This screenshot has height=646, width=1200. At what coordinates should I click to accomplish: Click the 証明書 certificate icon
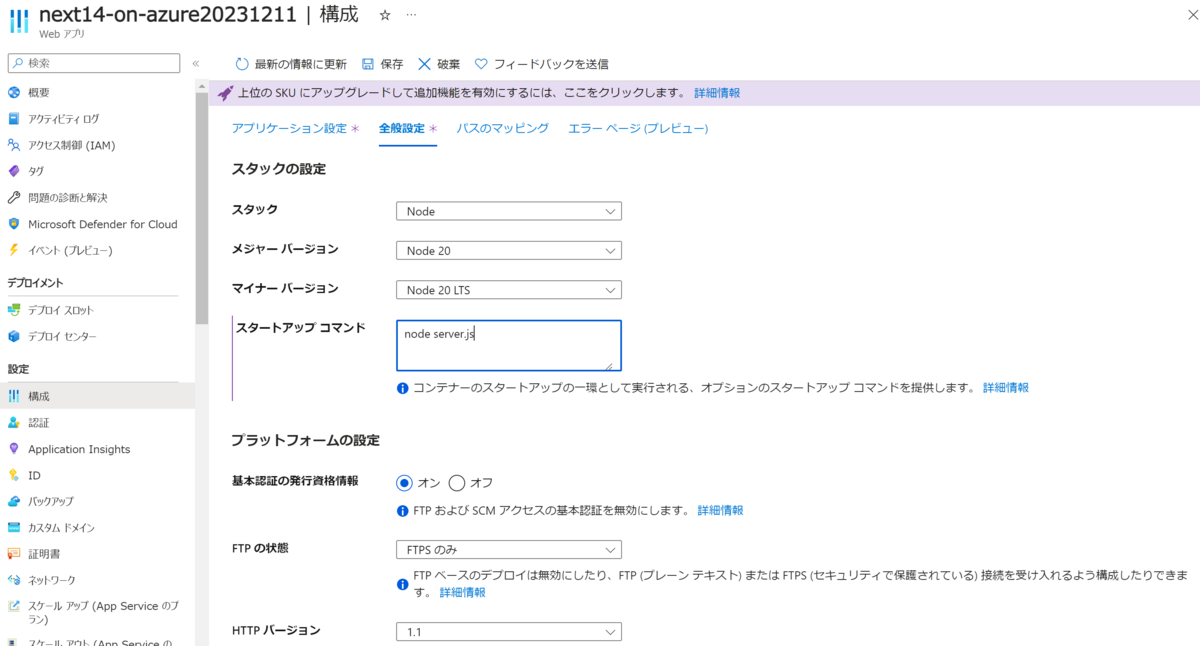tap(14, 553)
